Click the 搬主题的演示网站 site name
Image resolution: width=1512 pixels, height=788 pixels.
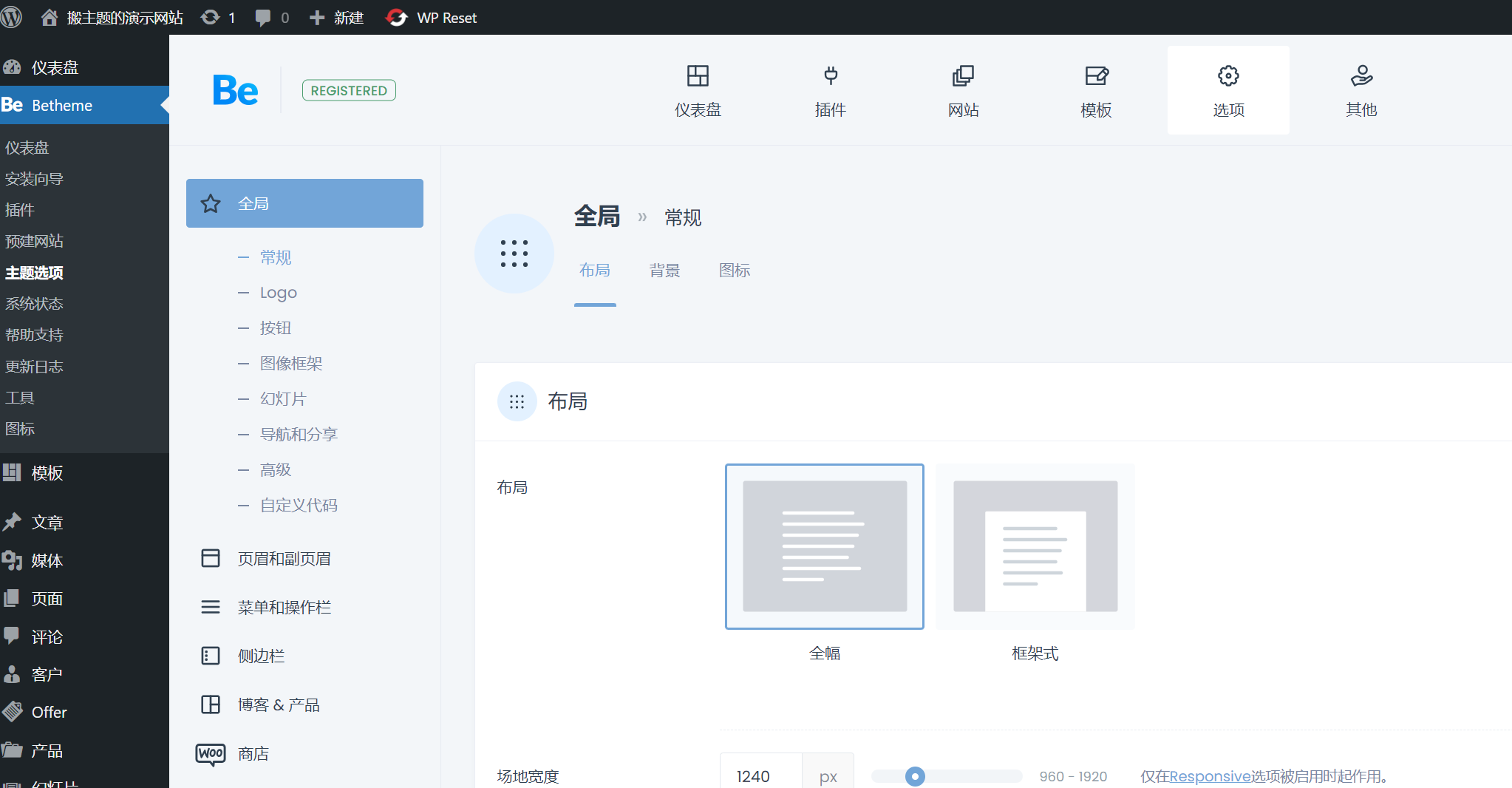pos(125,18)
